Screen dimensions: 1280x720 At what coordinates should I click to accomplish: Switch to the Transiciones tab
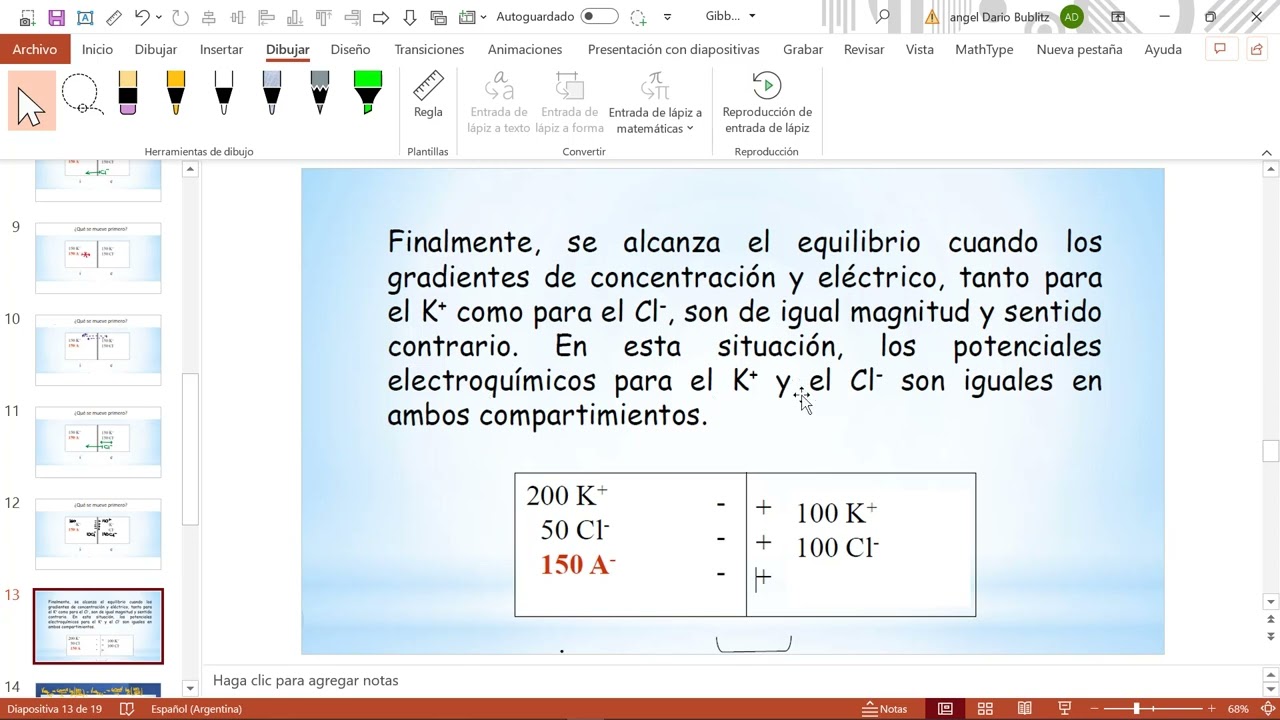tap(429, 49)
